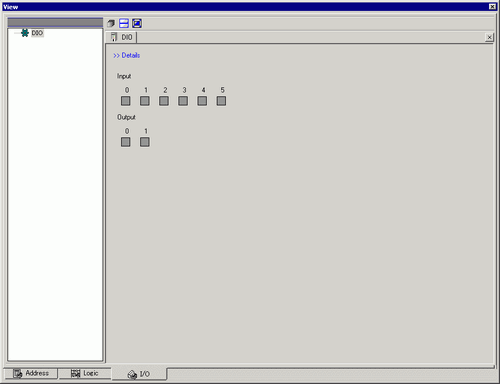This screenshot has height=384, width=500.
Task: Click the Address tab's icon
Action: click(18, 373)
